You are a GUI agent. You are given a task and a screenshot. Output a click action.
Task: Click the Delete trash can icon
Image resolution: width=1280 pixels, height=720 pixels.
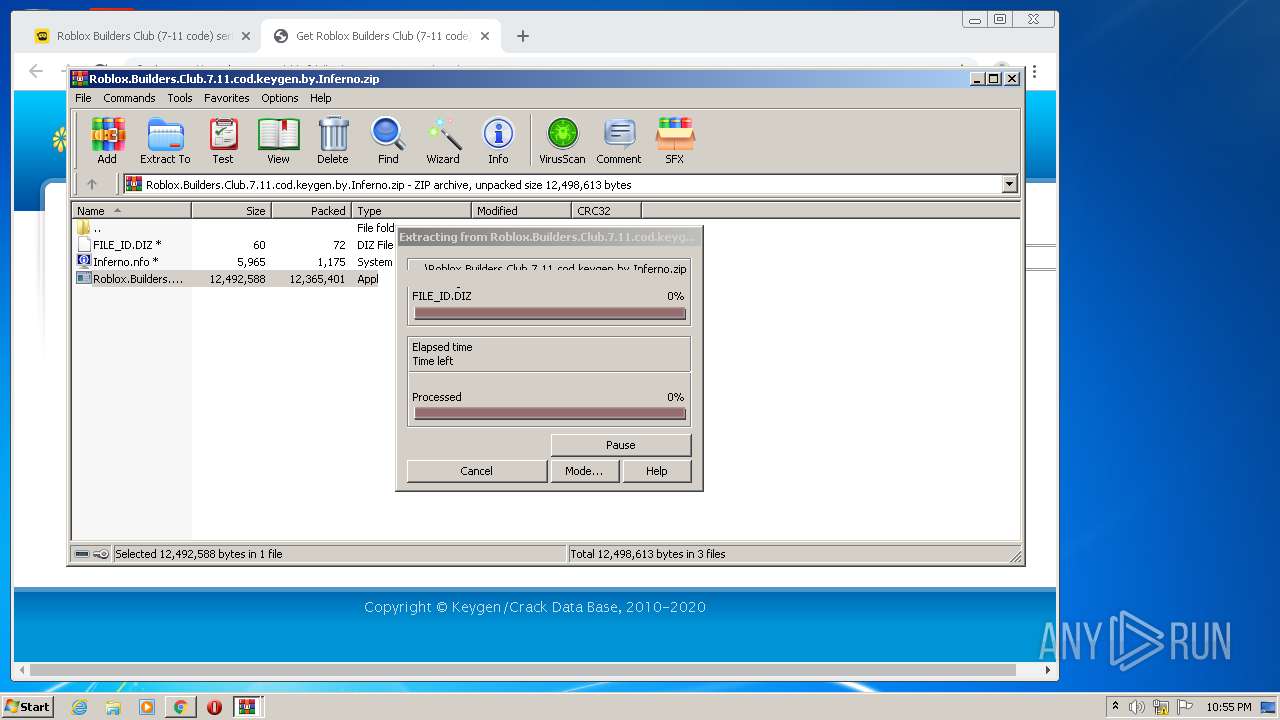click(x=333, y=140)
